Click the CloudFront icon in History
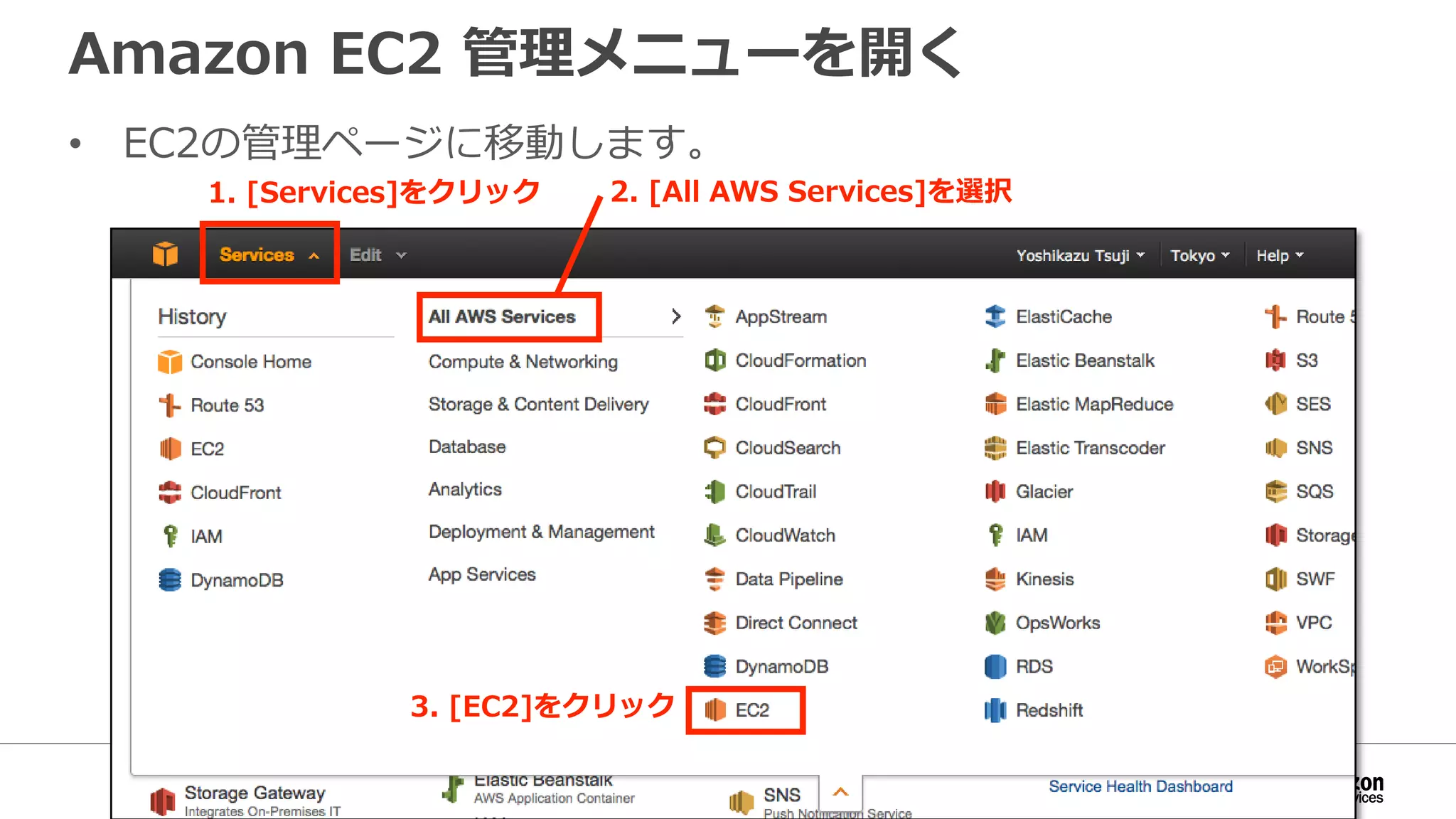The image size is (1456, 819). pos(169,493)
